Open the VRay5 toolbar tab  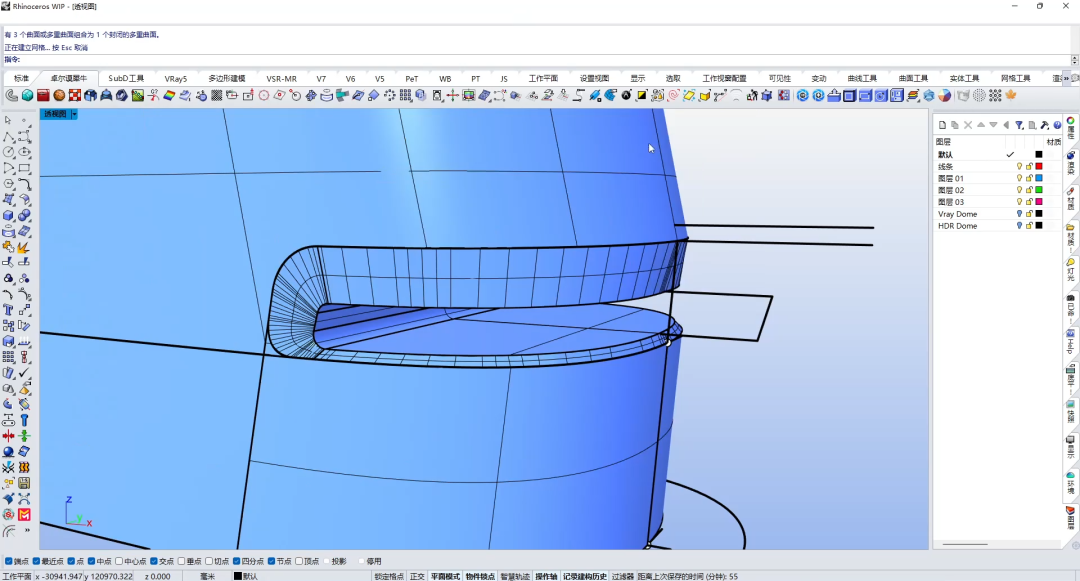[176, 78]
